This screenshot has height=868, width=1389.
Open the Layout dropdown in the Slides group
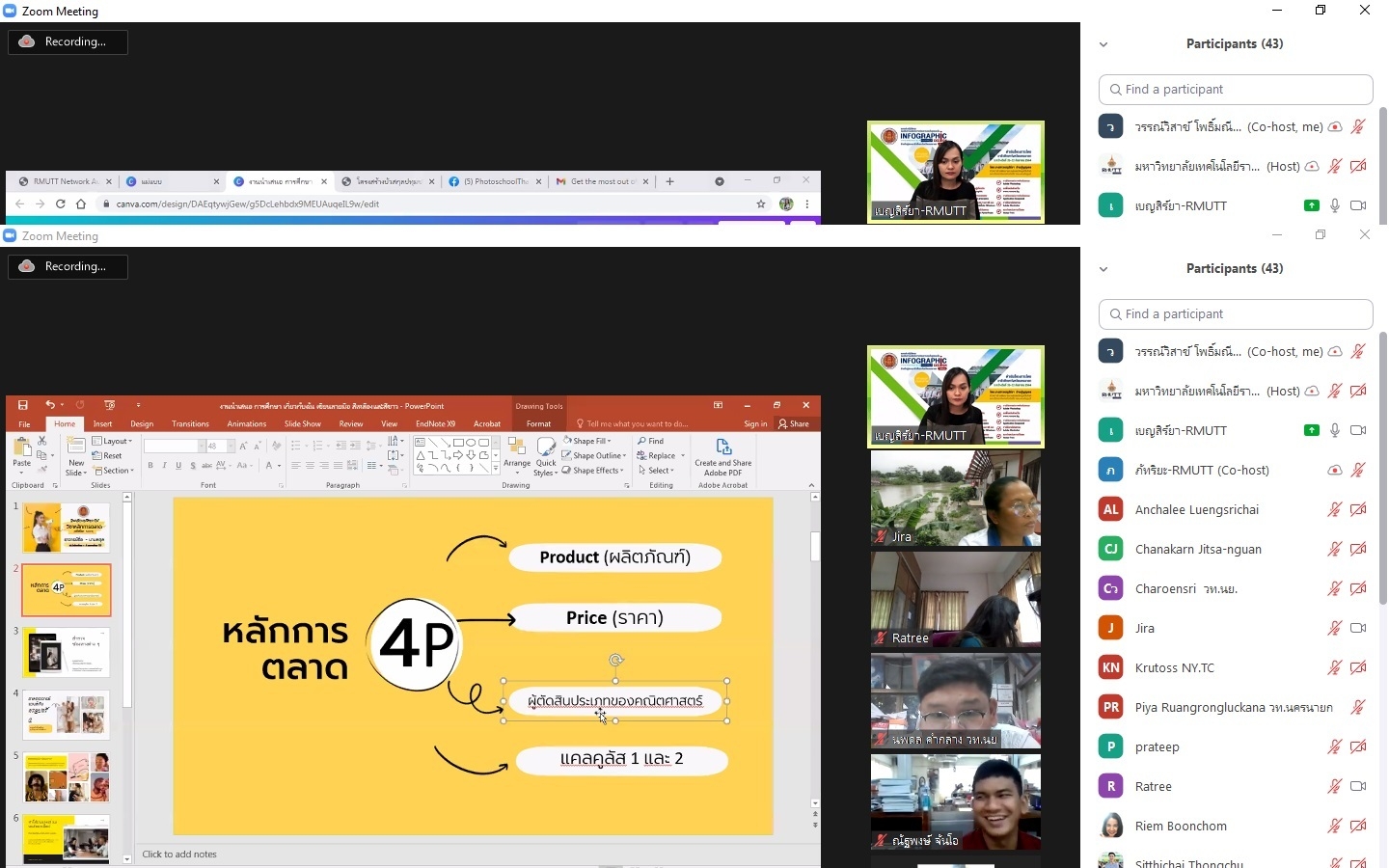coord(113,442)
